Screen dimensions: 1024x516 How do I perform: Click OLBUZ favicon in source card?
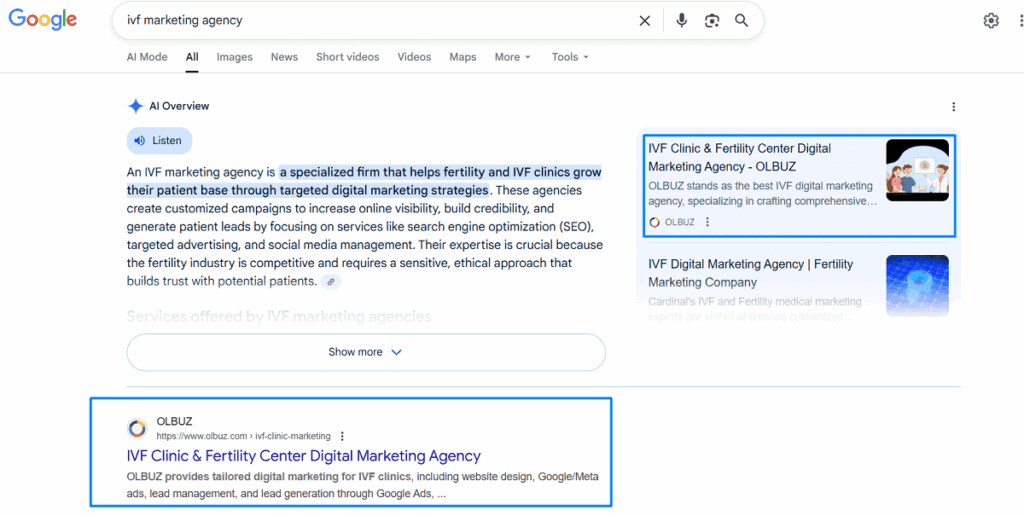pos(654,222)
